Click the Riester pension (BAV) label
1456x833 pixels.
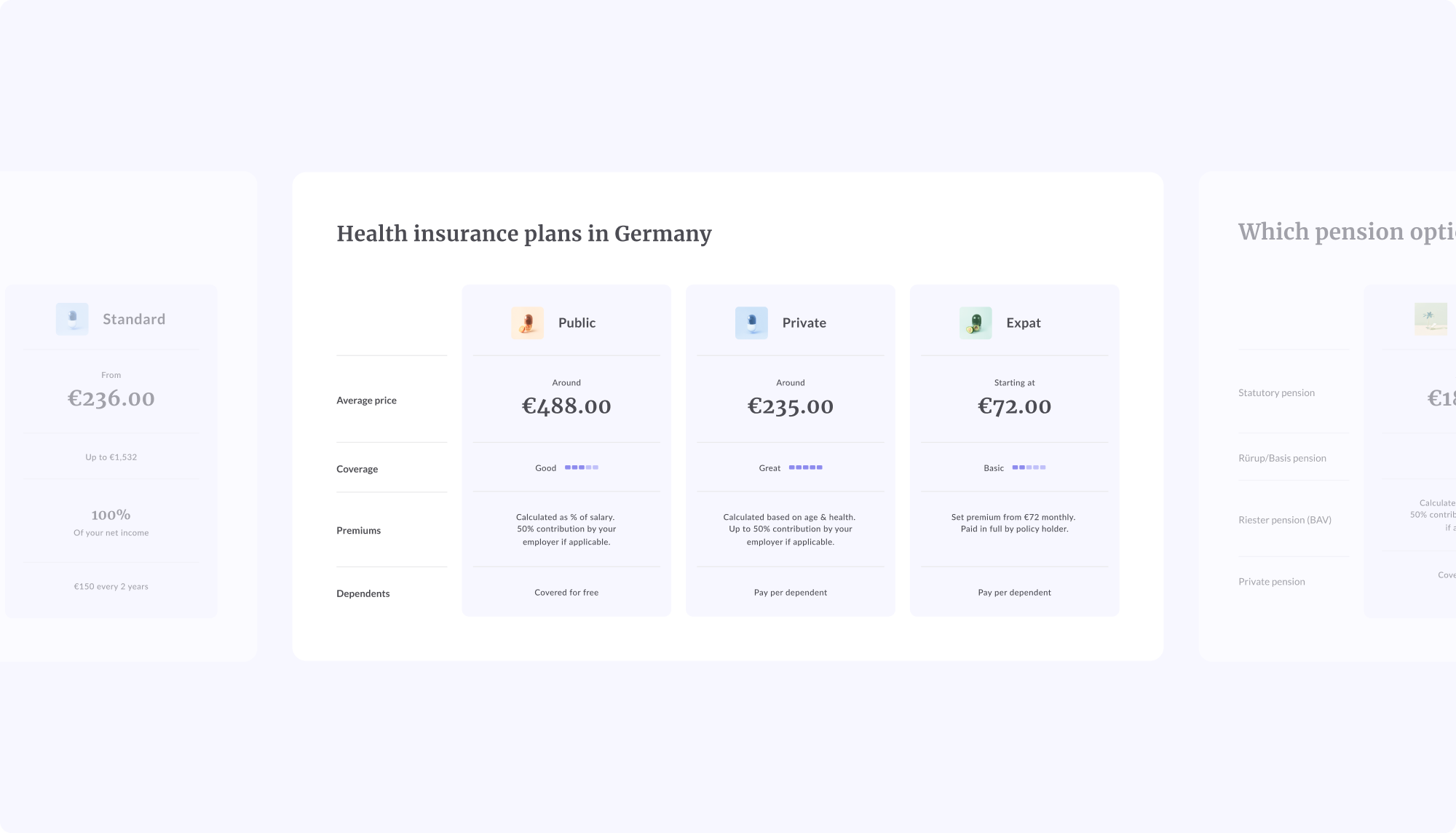tap(1284, 520)
